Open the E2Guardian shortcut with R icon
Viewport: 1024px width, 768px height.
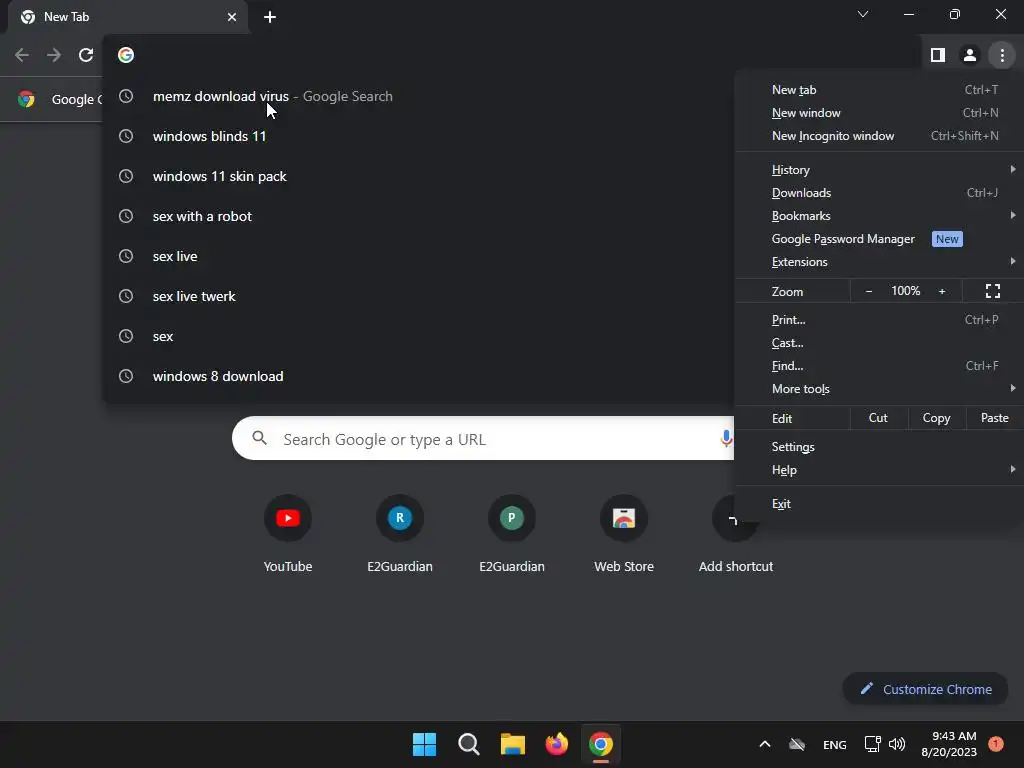coord(400,534)
